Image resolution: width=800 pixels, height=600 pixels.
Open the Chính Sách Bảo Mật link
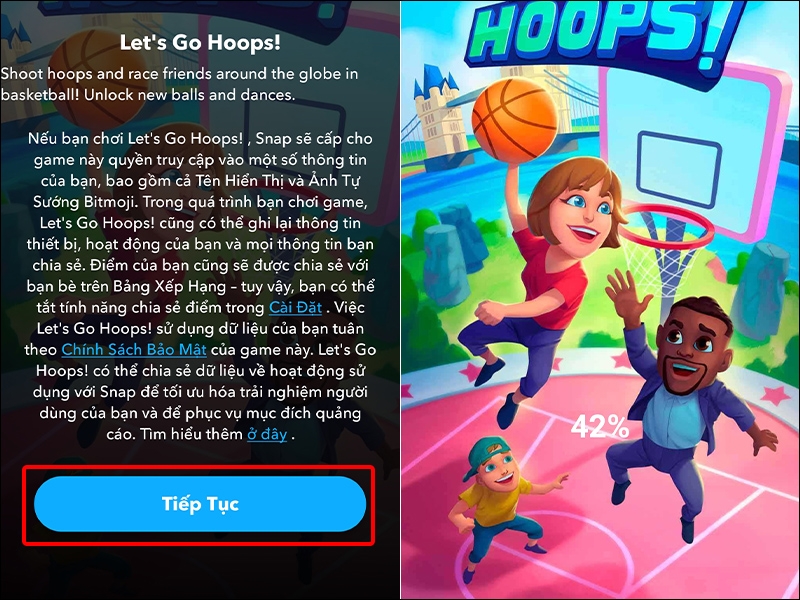(134, 349)
